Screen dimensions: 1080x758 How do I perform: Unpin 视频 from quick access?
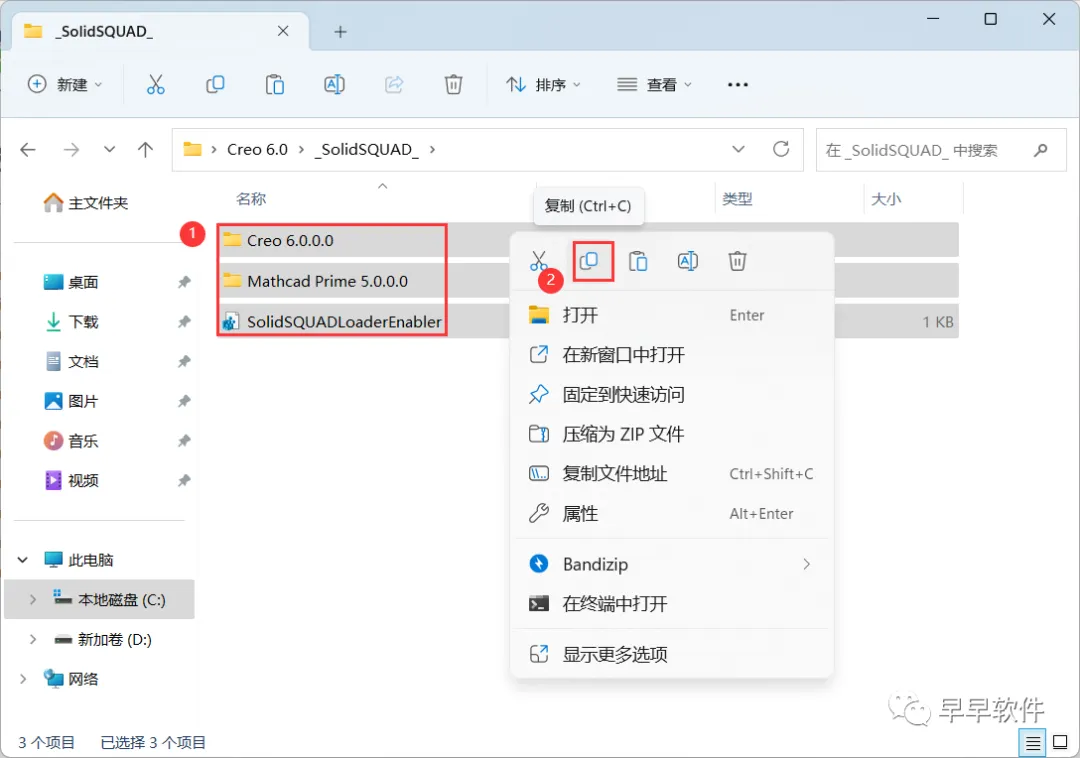point(184,481)
